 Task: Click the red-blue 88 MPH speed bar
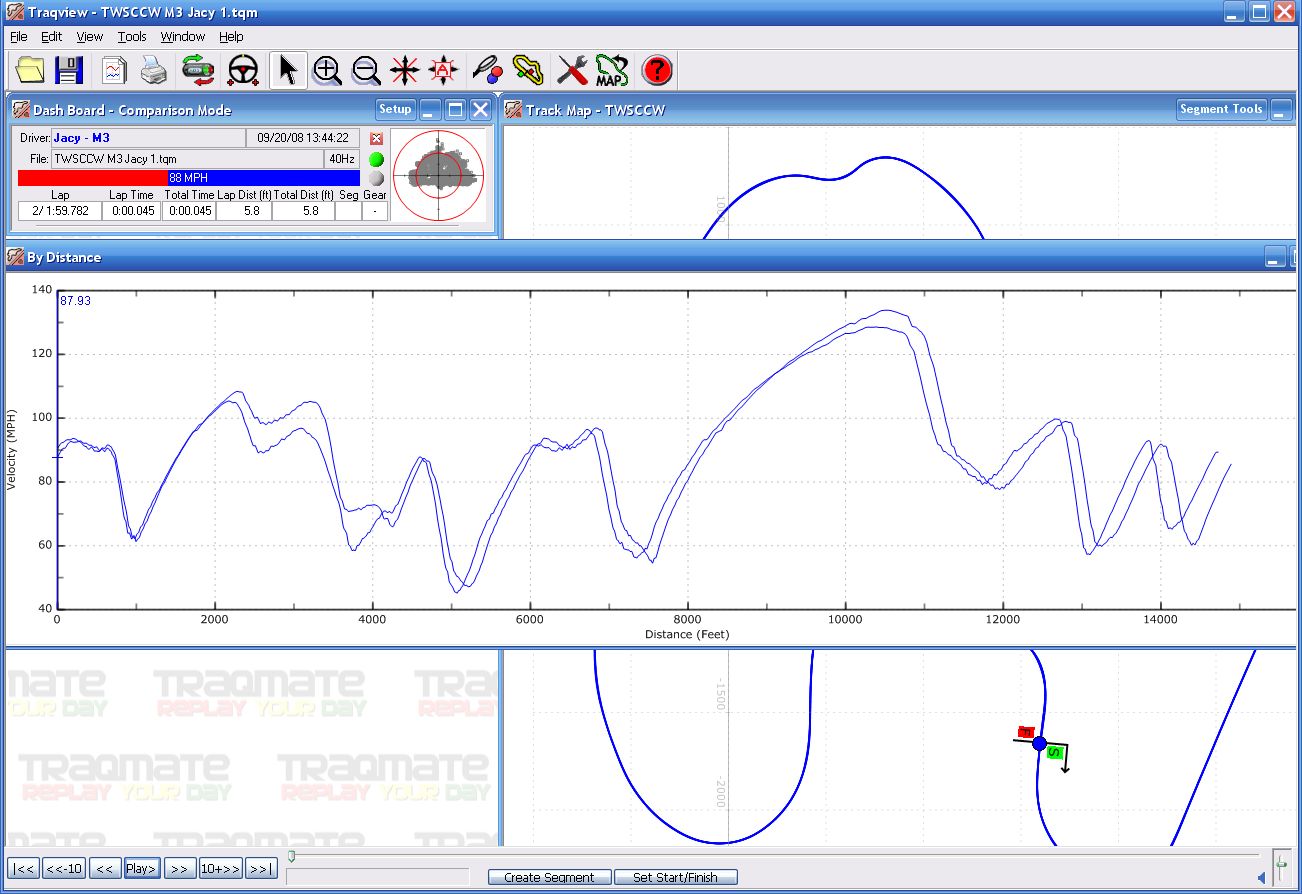point(189,178)
